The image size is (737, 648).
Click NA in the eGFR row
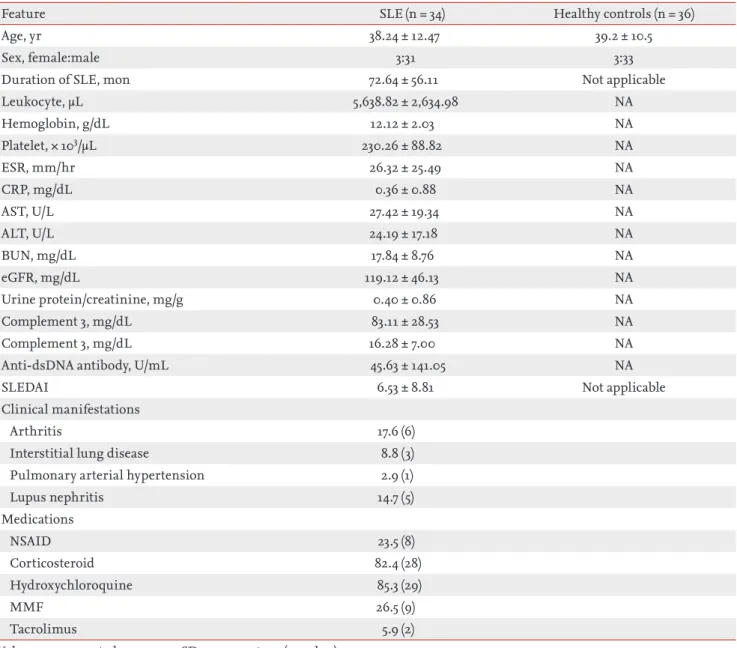[624, 278]
